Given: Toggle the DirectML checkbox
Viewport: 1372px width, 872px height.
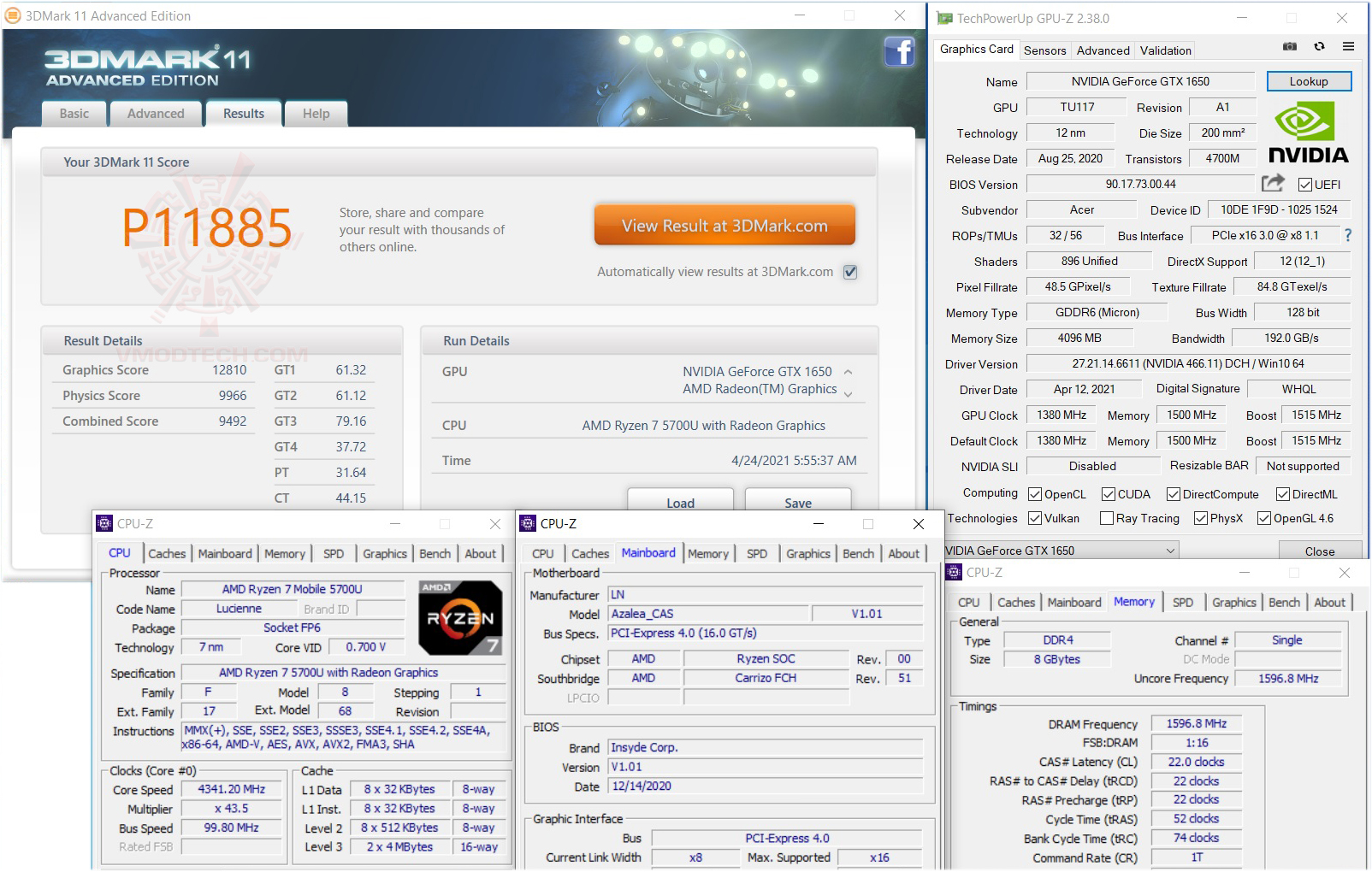Looking at the screenshot, I should [x=1283, y=494].
